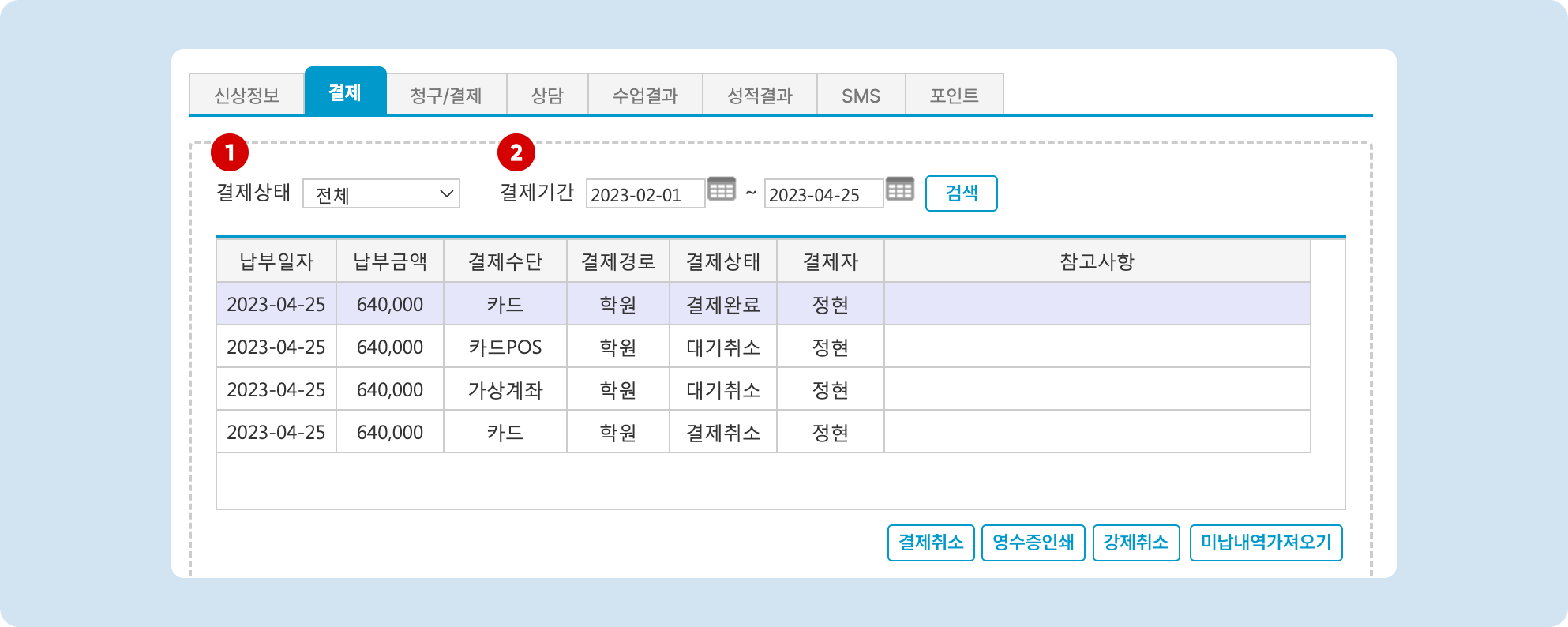Click the 검색 search button
Viewport: 1568px width, 627px height.
961,193
